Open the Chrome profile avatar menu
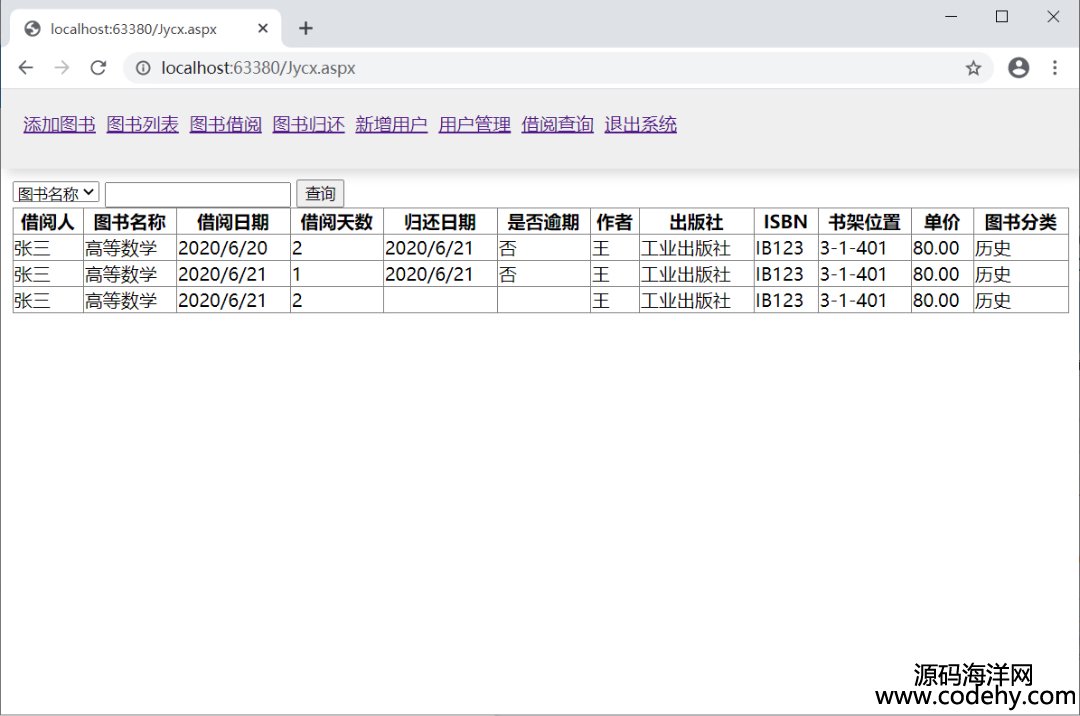 tap(1018, 68)
